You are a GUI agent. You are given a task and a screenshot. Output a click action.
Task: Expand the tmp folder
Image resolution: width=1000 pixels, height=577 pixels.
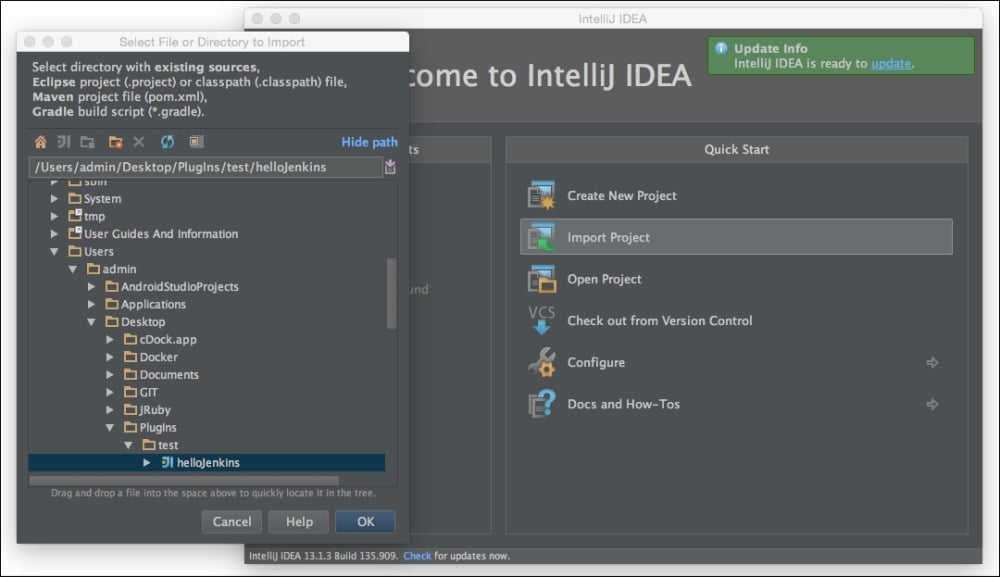[x=54, y=216]
